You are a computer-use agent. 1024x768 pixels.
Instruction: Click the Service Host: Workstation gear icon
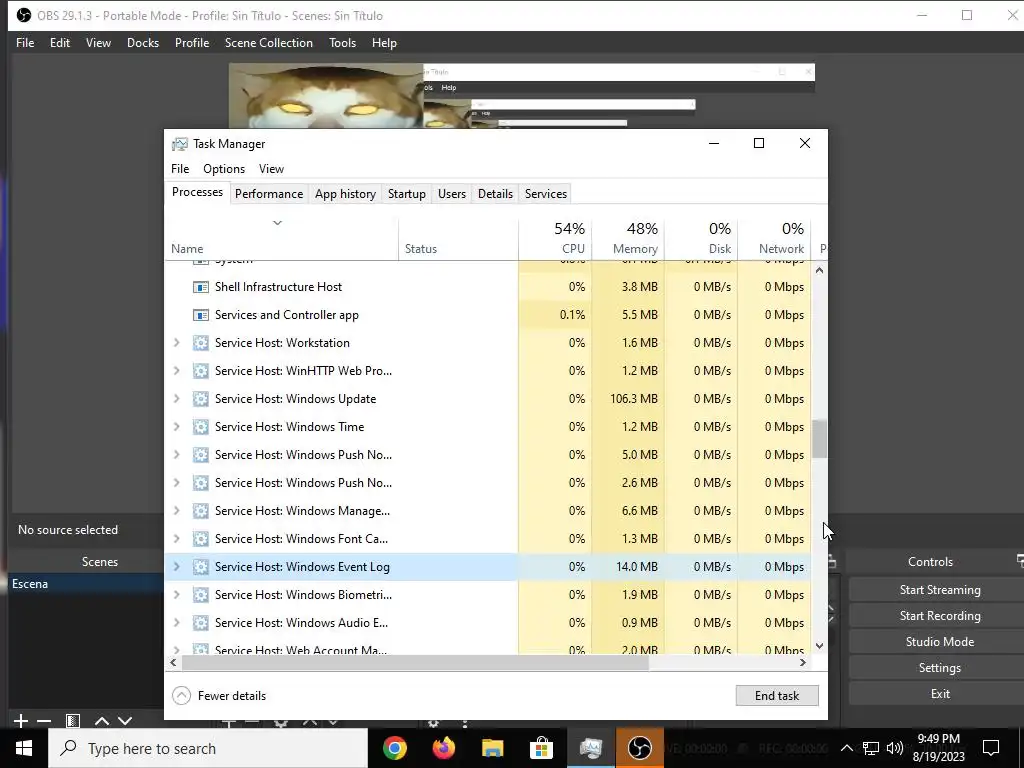200,343
